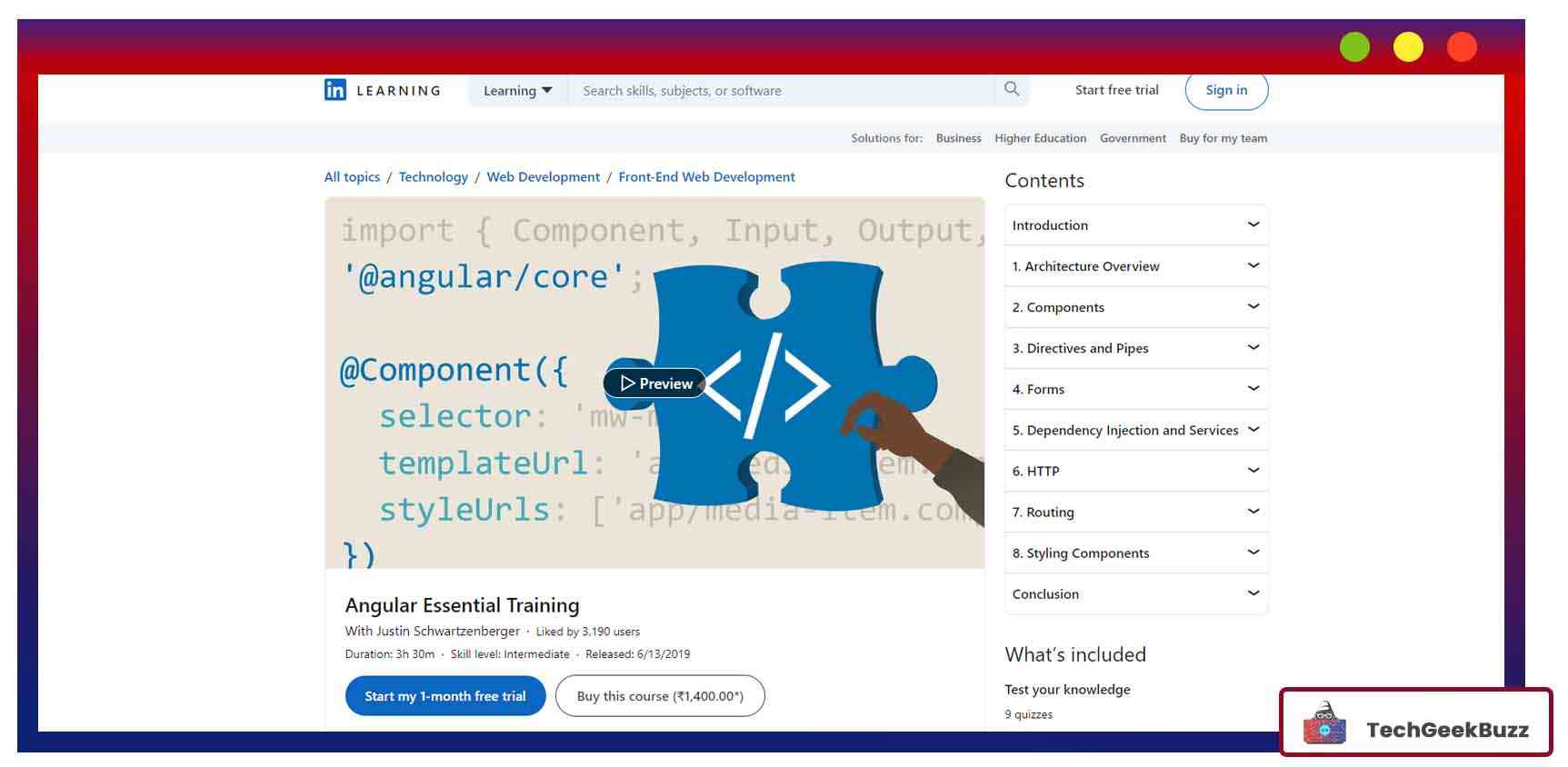Expand the Directives and Pipes chapter
Image resolution: width=1568 pixels, height=767 pixels.
click(1135, 348)
